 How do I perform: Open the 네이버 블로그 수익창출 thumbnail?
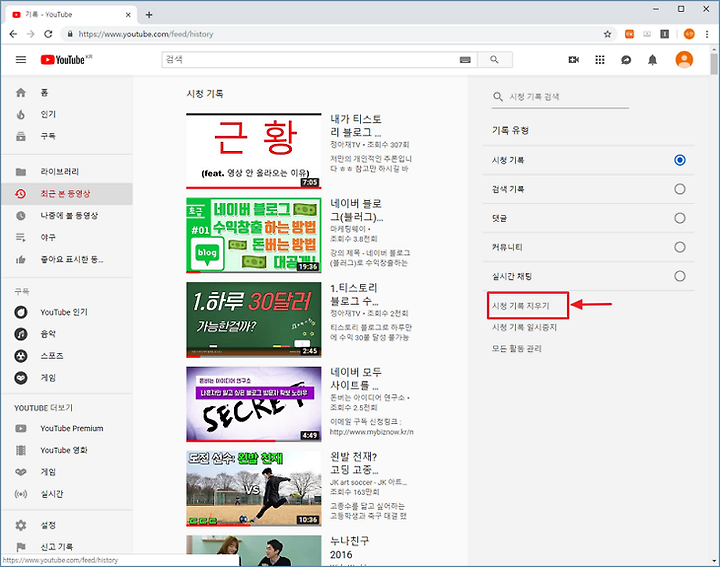(x=253, y=235)
